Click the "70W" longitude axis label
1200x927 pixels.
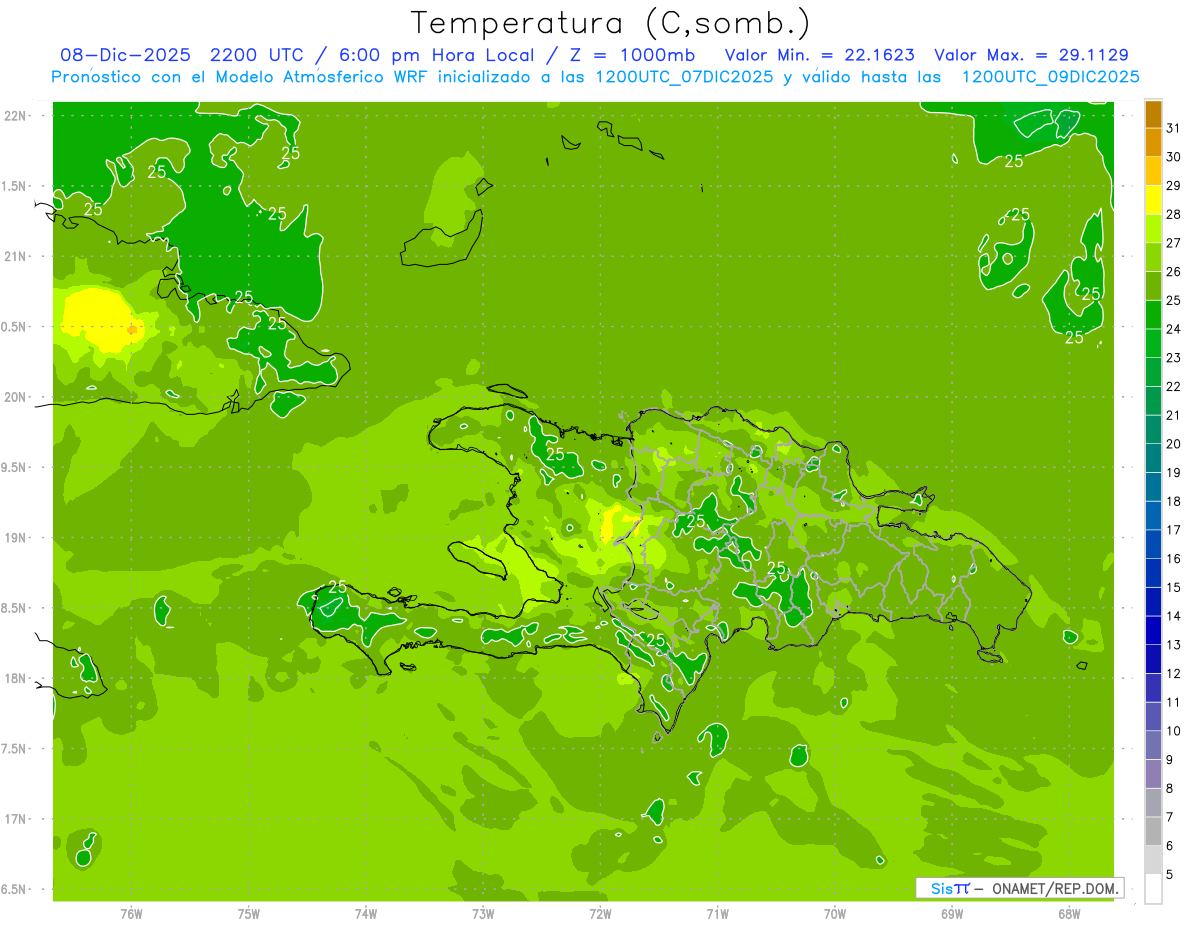835,914
